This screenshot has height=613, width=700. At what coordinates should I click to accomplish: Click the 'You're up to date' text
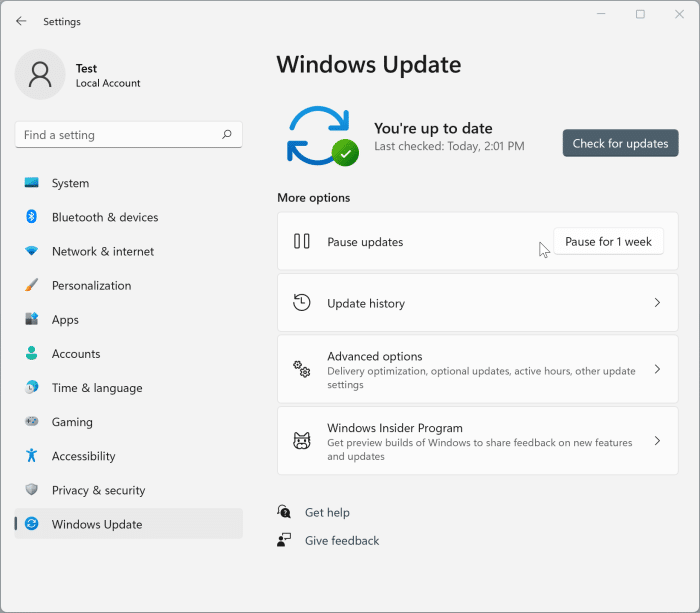[x=433, y=129]
